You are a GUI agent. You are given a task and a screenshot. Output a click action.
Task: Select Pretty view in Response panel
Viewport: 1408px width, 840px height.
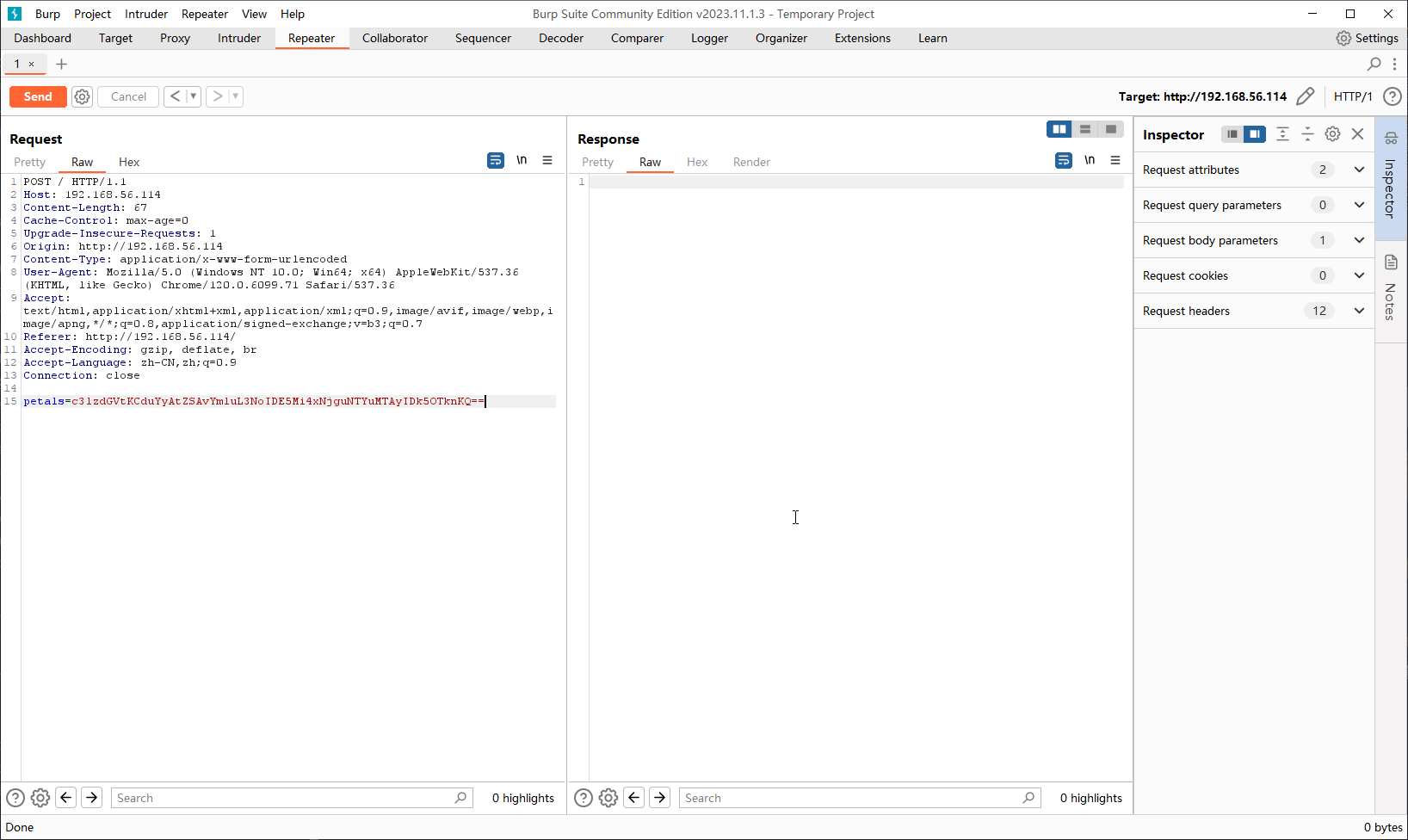597,162
